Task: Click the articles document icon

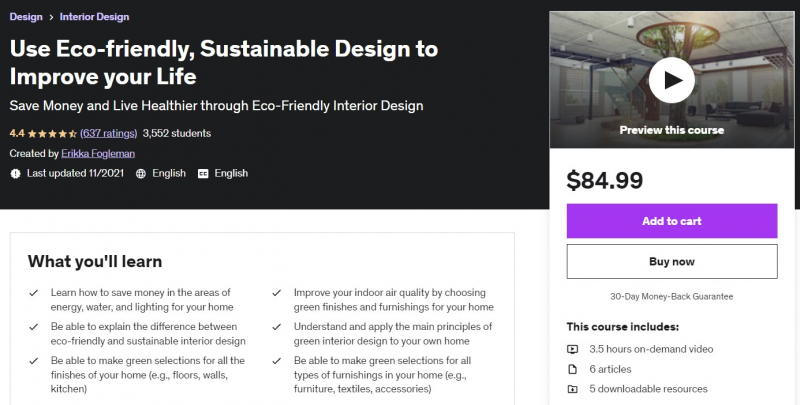Action: click(x=572, y=369)
